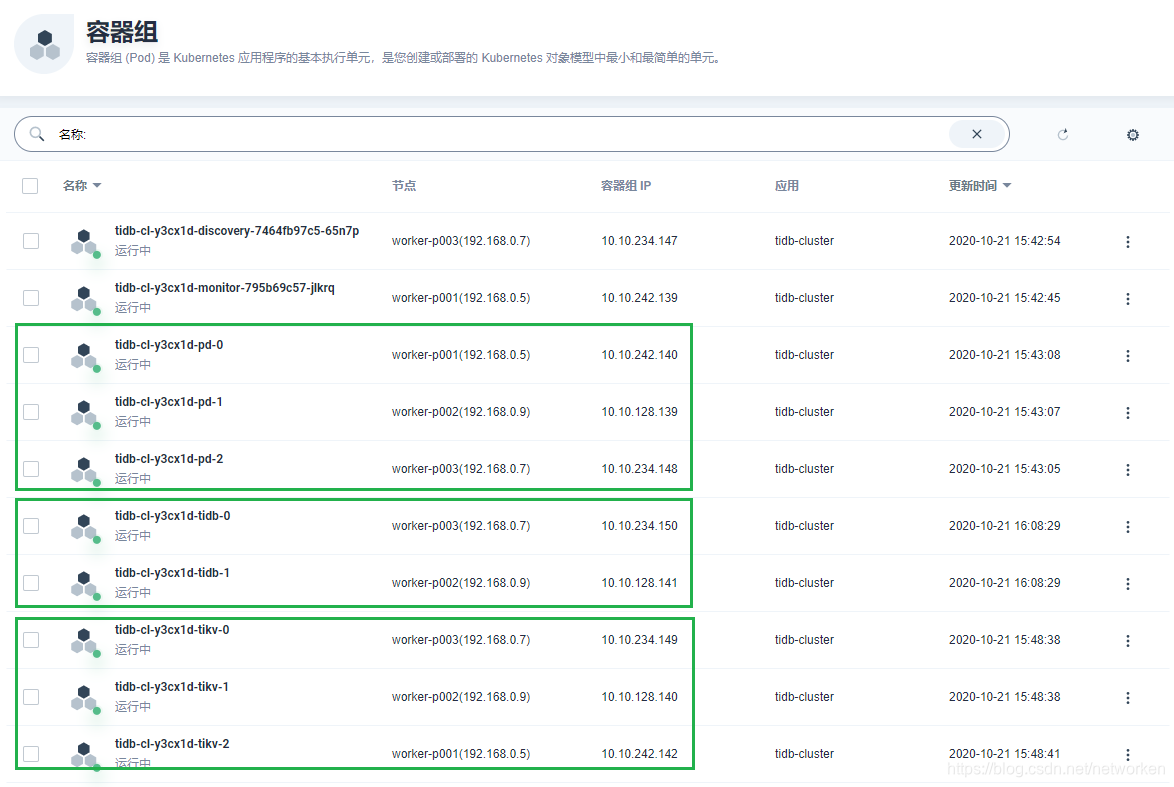This screenshot has height=787, width=1174.
Task: Open pod tidb-cl-y3cx1d-monitor-795b69c57-jlkrq
Action: (x=225, y=288)
